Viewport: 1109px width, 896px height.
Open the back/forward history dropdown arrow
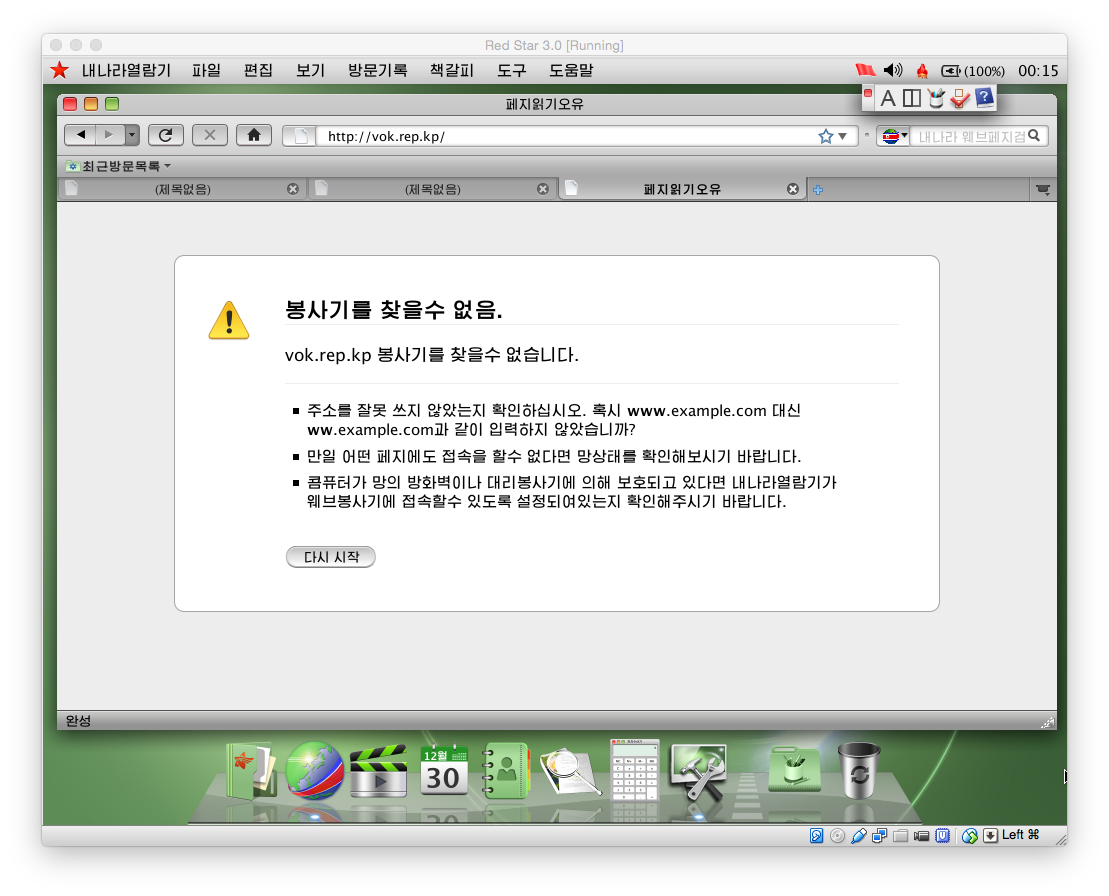(131, 135)
